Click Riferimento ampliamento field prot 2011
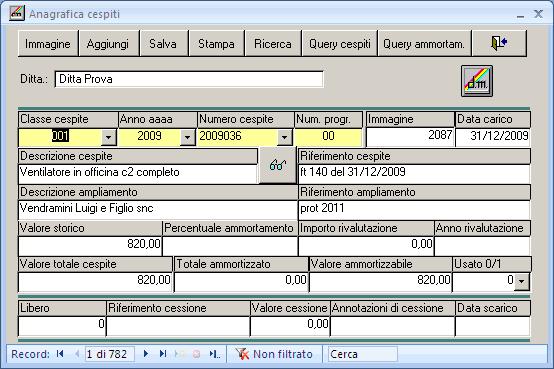554x369 pixels. (x=414, y=210)
